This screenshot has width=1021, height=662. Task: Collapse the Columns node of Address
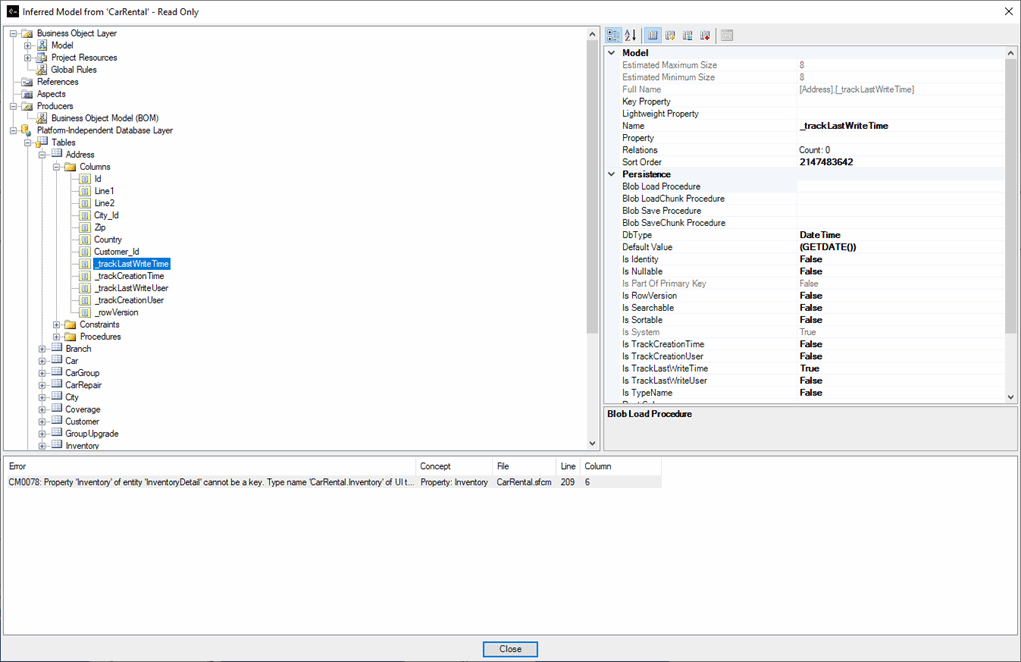pos(56,167)
